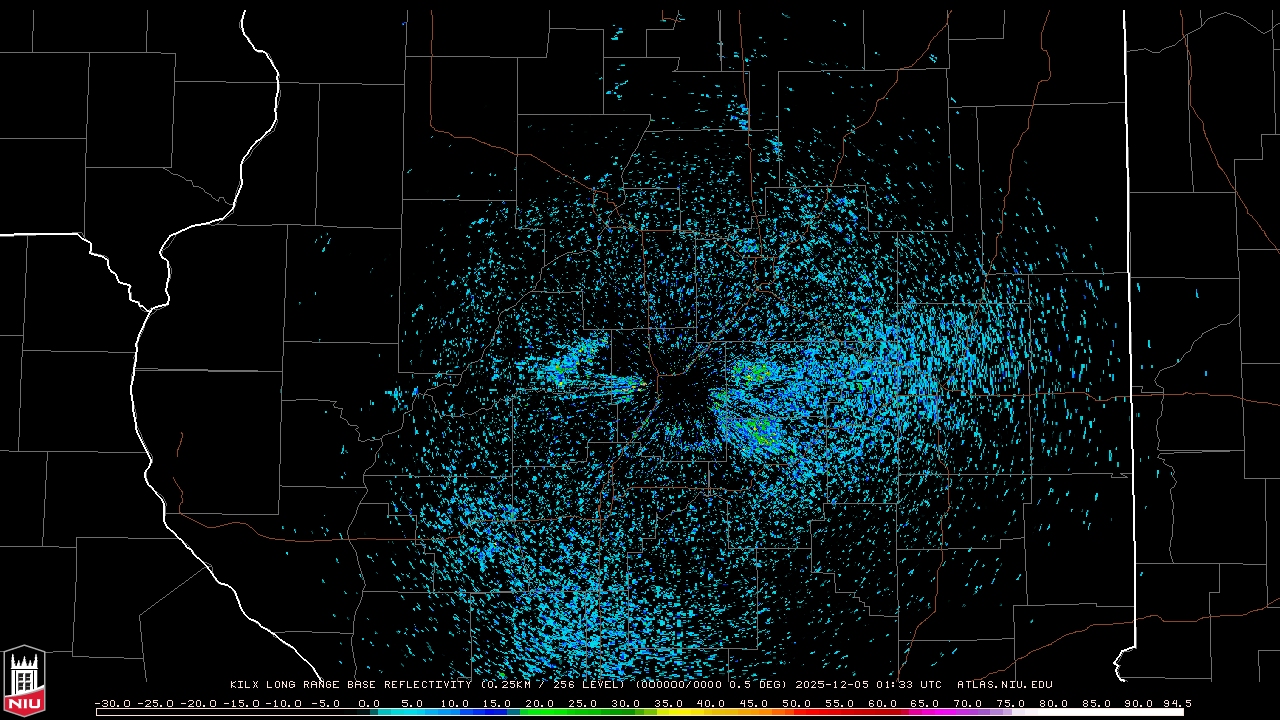Click the ATLAS.NIU.EDU text
The image size is (1280, 720).
click(x=1005, y=685)
